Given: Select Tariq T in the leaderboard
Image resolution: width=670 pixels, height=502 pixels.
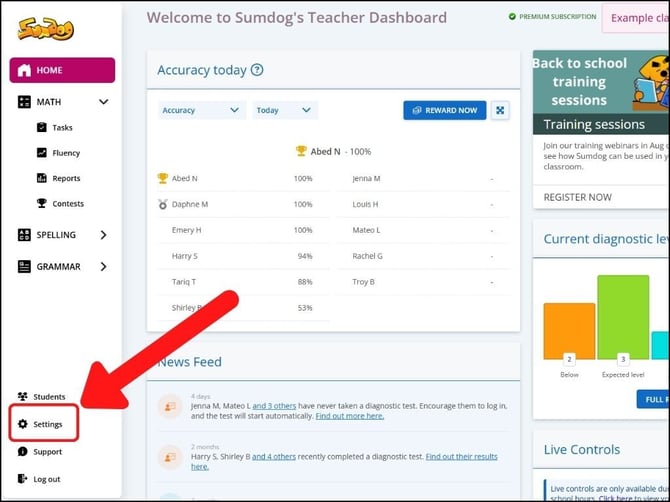Looking at the screenshot, I should (x=184, y=282).
